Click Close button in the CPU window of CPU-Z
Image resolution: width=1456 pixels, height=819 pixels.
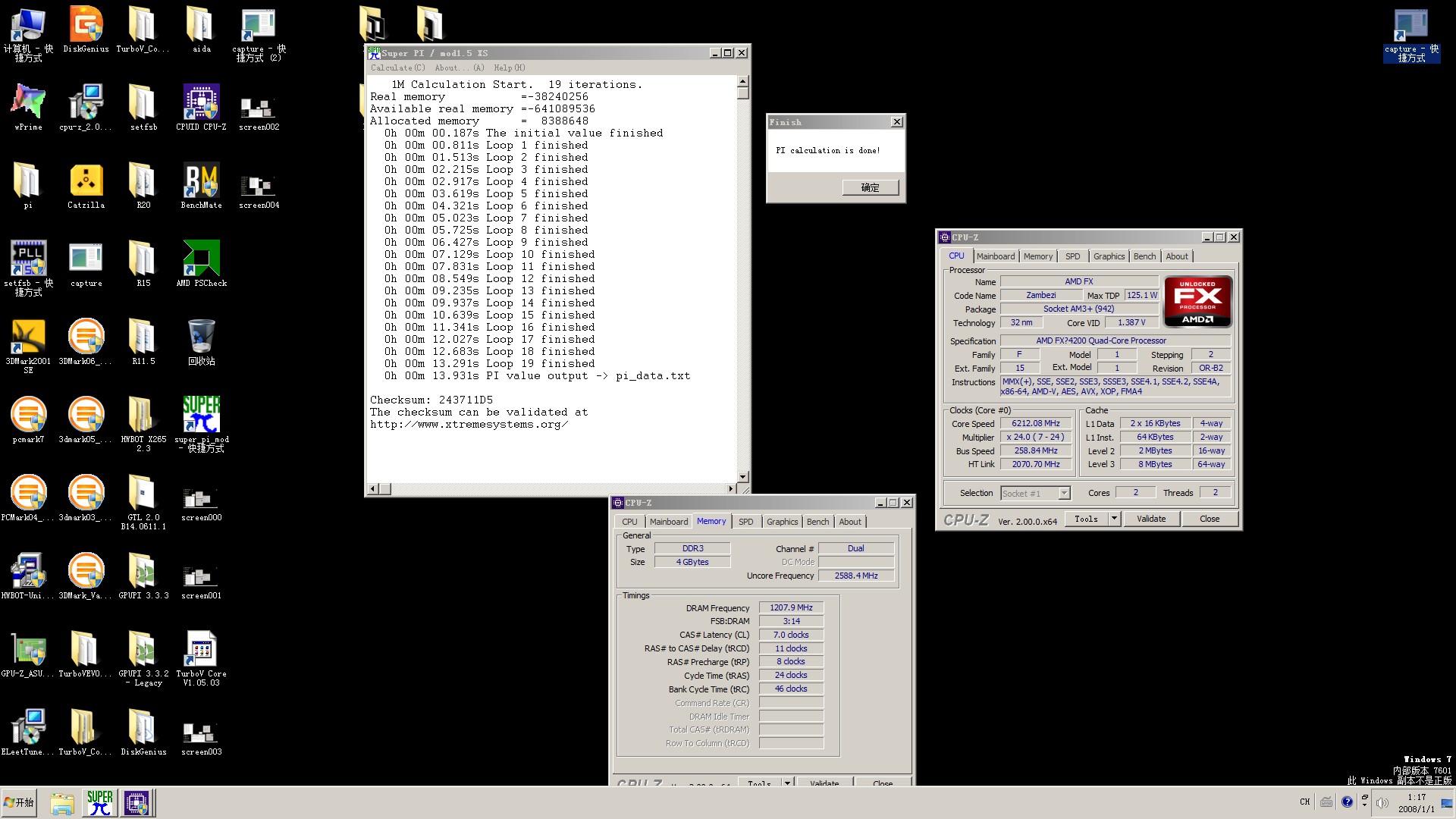[1210, 519]
